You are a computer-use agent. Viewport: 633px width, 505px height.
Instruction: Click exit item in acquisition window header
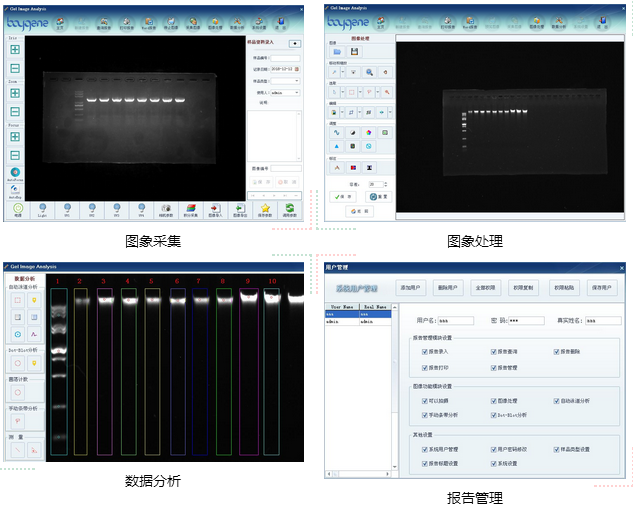point(281,23)
